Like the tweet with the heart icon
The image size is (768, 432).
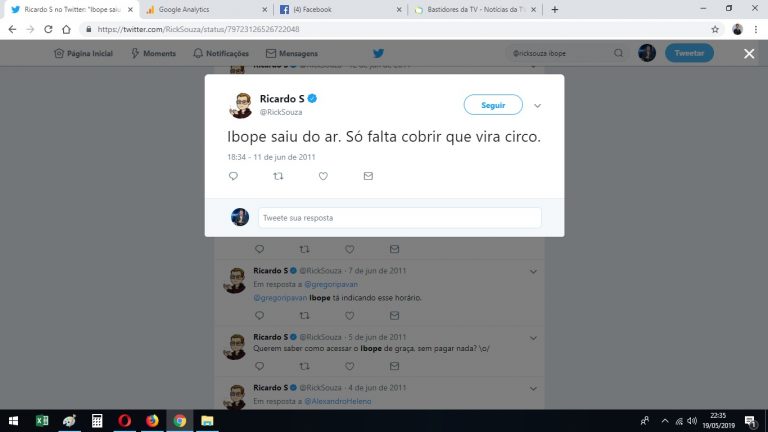pyautogui.click(x=323, y=176)
